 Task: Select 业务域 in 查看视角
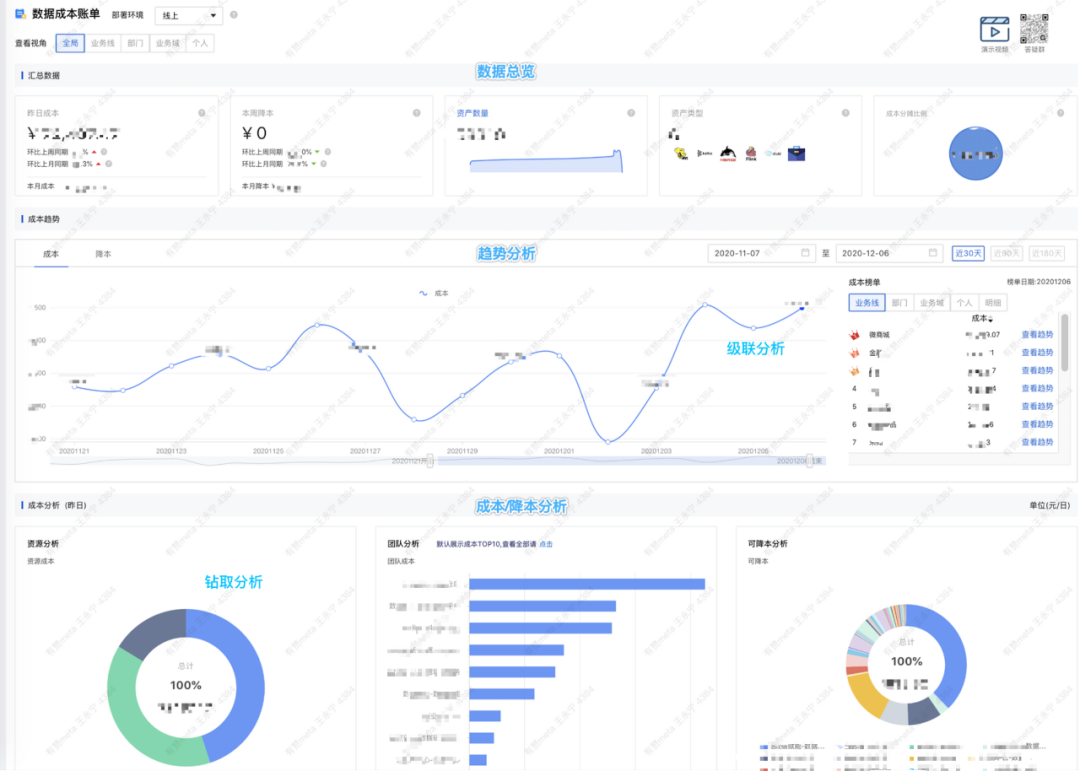point(167,43)
